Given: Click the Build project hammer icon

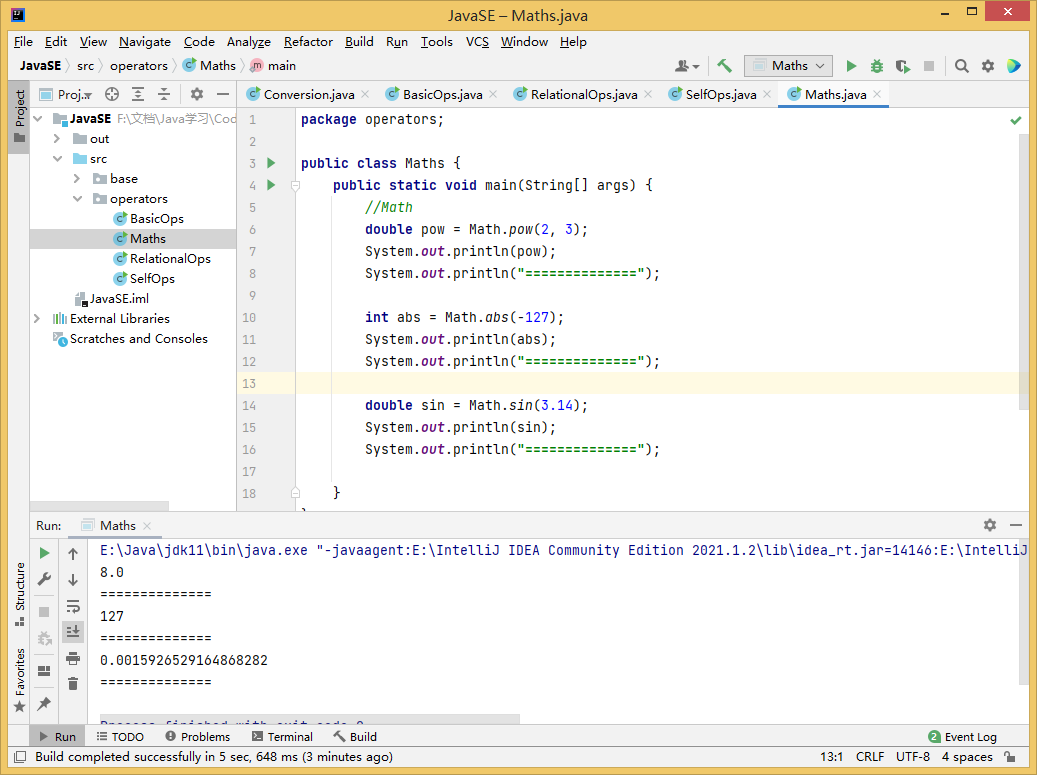Looking at the screenshot, I should pyautogui.click(x=724, y=66).
